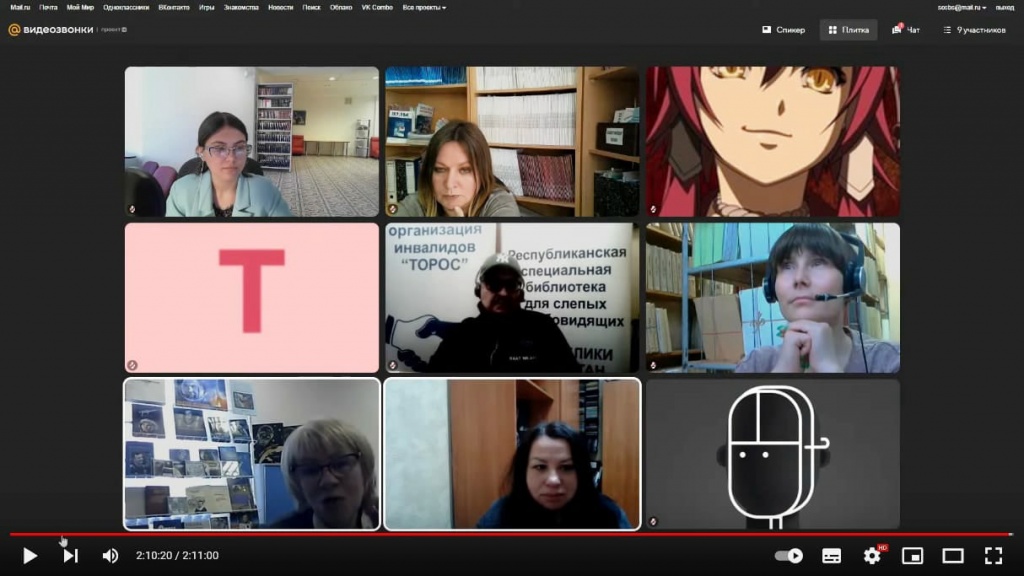Click the Видеозвонки logo
1024x576 pixels.
point(52,30)
